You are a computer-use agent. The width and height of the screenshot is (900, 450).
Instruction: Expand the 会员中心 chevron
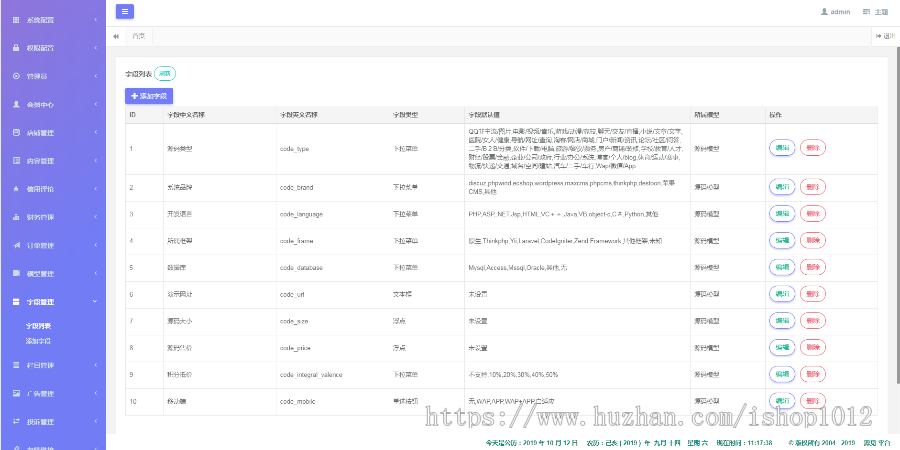[x=96, y=104]
